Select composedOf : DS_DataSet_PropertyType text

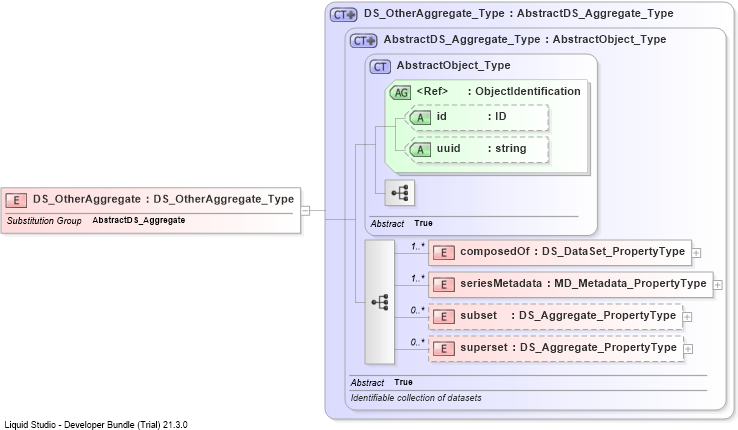tap(572, 252)
